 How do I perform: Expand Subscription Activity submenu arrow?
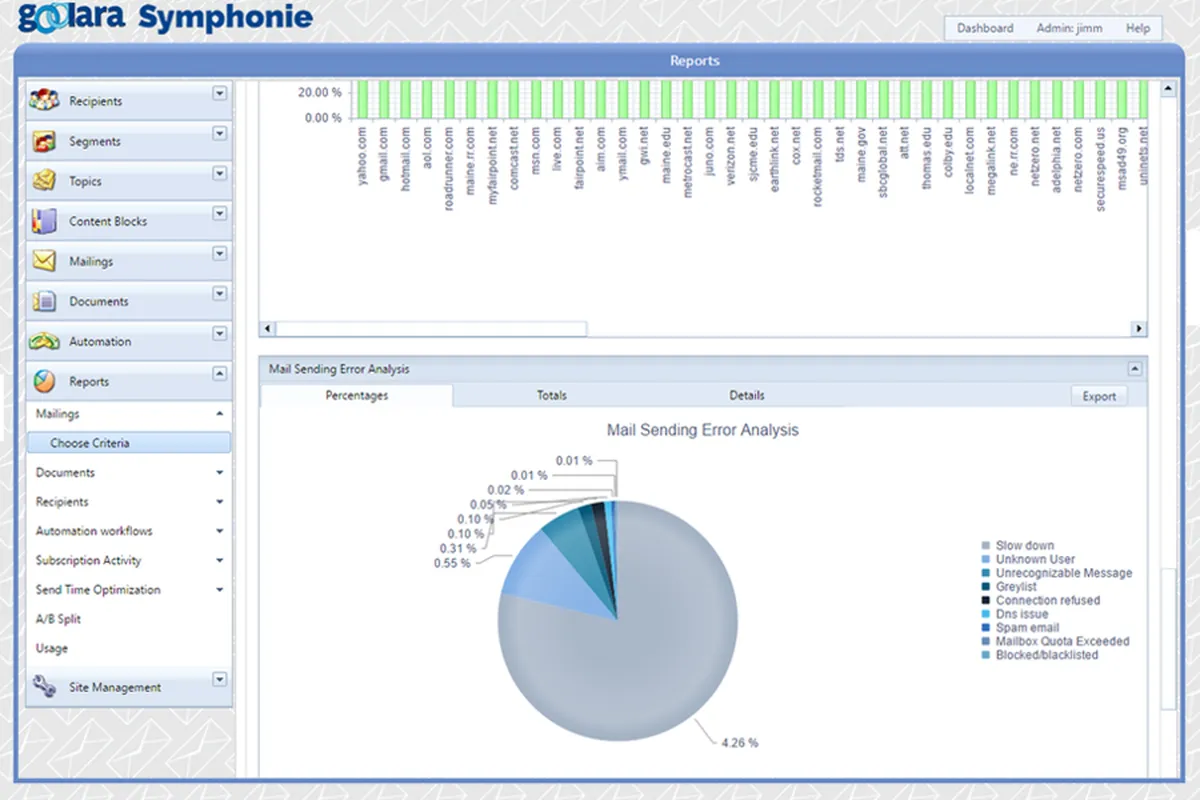[x=220, y=561]
